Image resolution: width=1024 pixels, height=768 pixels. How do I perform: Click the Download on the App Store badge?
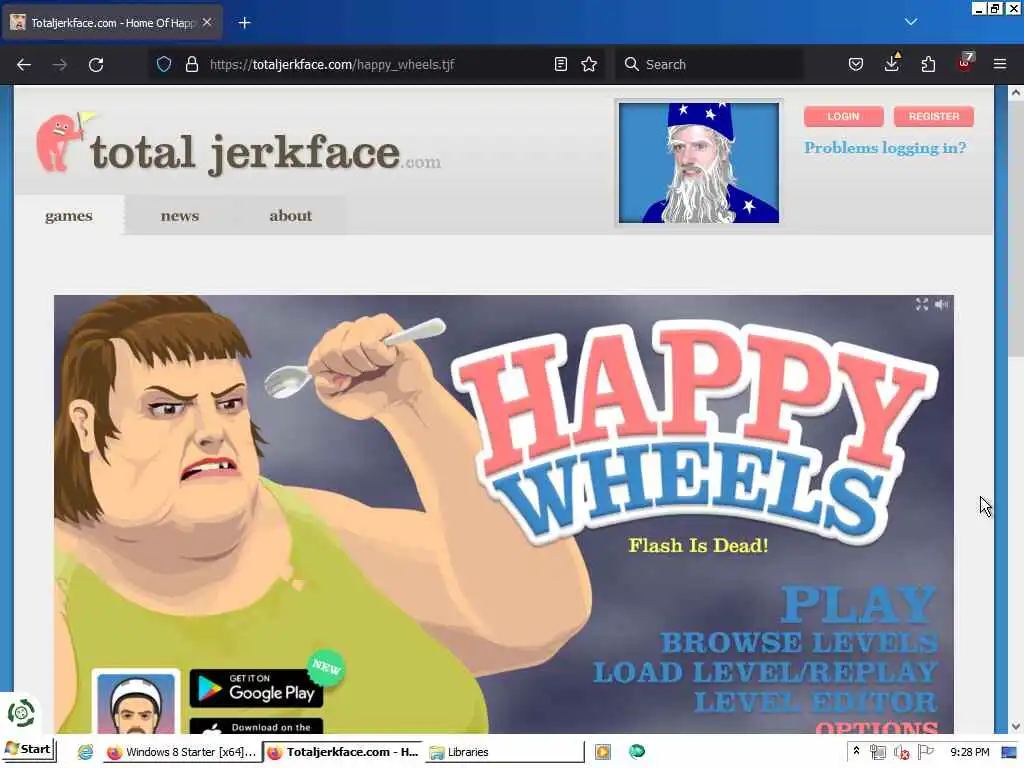tap(257, 726)
